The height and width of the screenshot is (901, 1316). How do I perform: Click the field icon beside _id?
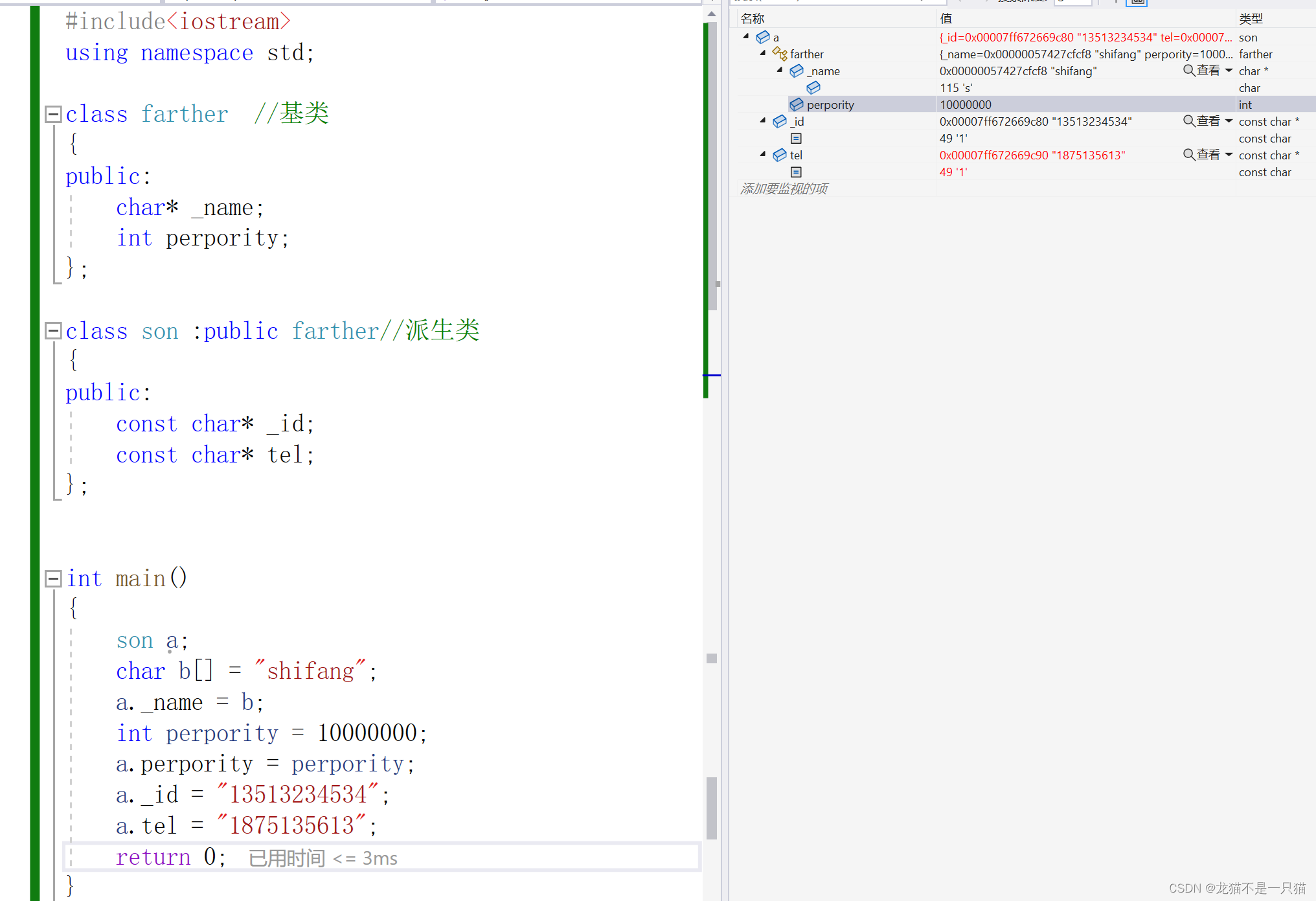[780, 121]
